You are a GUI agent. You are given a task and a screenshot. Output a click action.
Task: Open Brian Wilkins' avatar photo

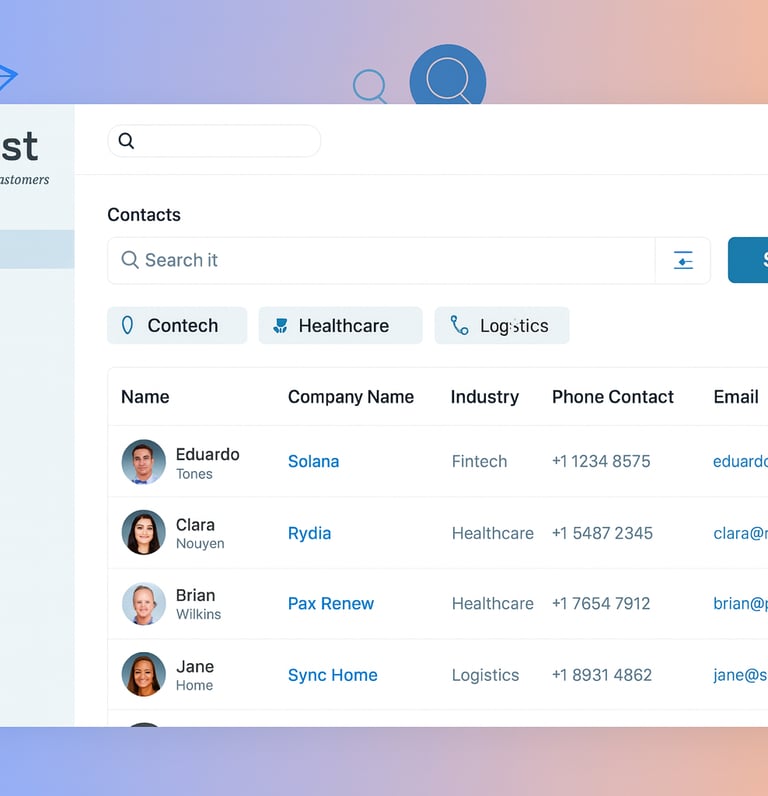144,604
